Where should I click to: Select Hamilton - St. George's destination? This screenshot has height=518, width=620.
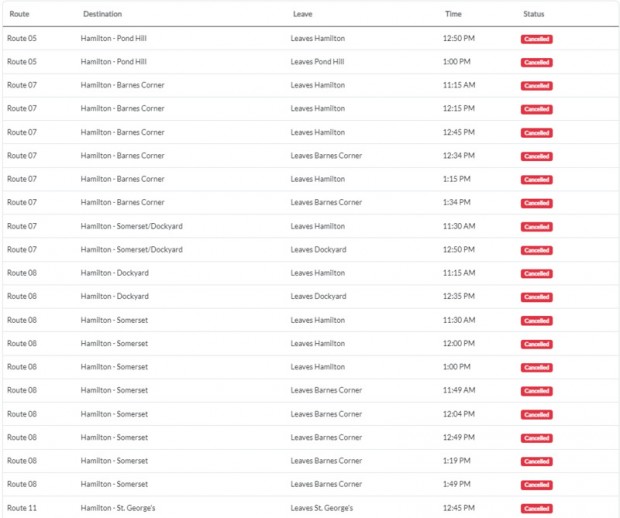pyautogui.click(x=118, y=508)
